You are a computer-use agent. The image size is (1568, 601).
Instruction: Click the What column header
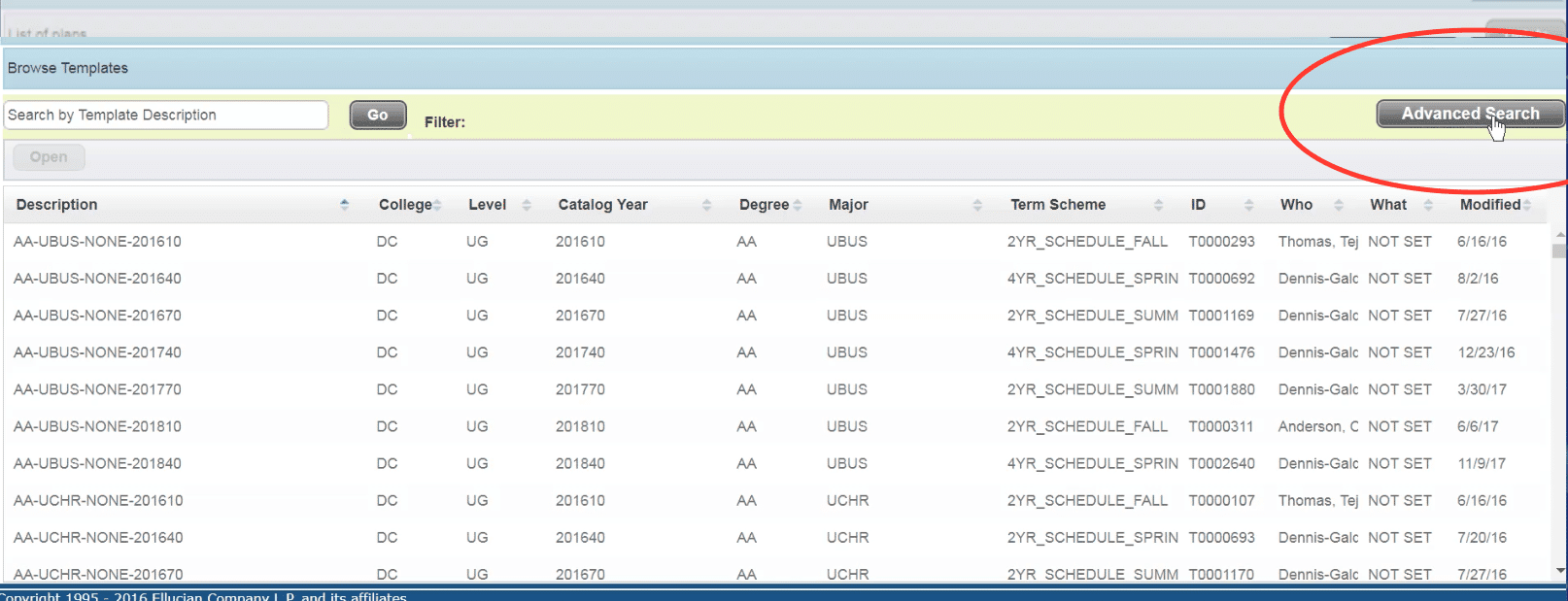click(x=1388, y=205)
